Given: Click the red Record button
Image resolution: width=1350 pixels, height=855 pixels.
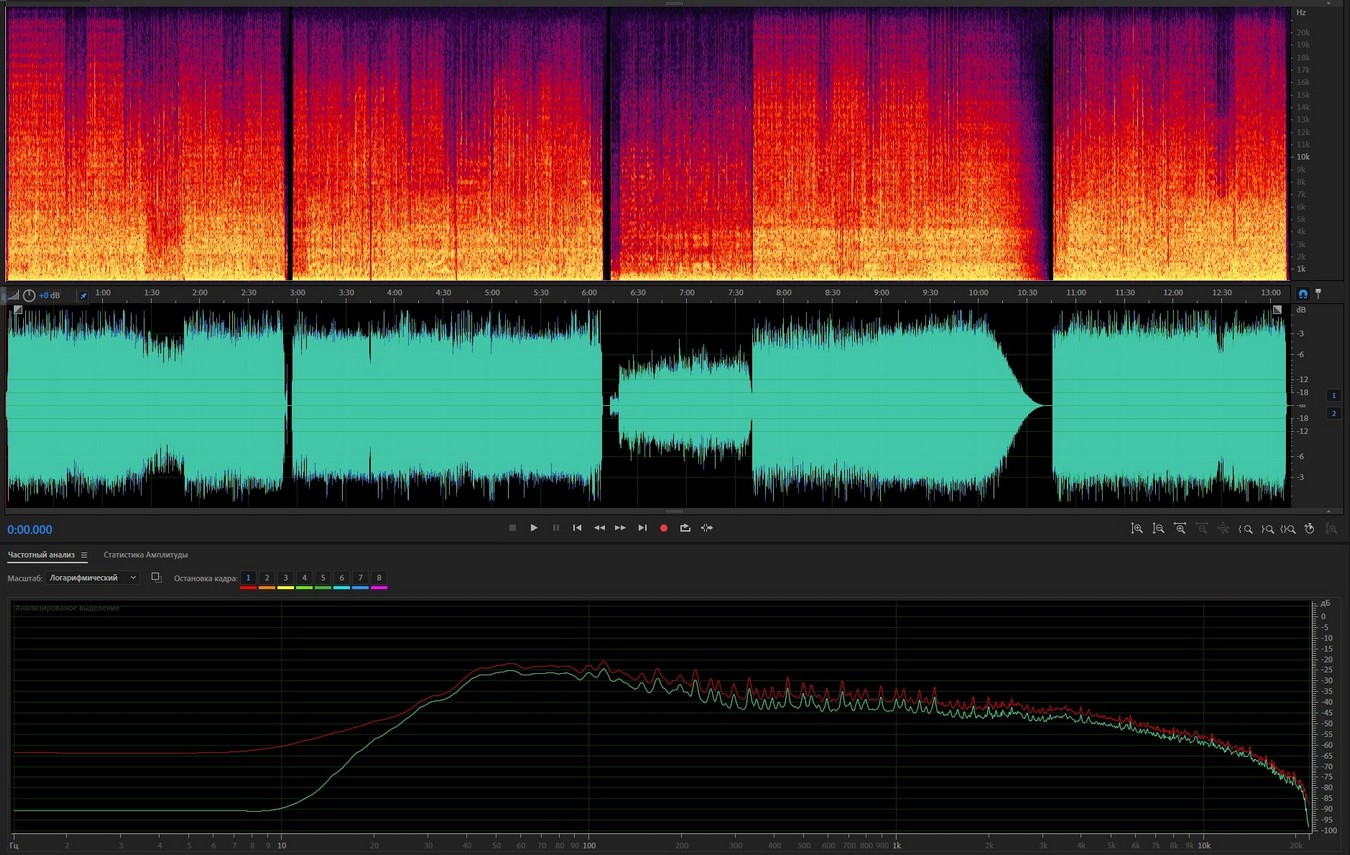Looking at the screenshot, I should pyautogui.click(x=663, y=528).
